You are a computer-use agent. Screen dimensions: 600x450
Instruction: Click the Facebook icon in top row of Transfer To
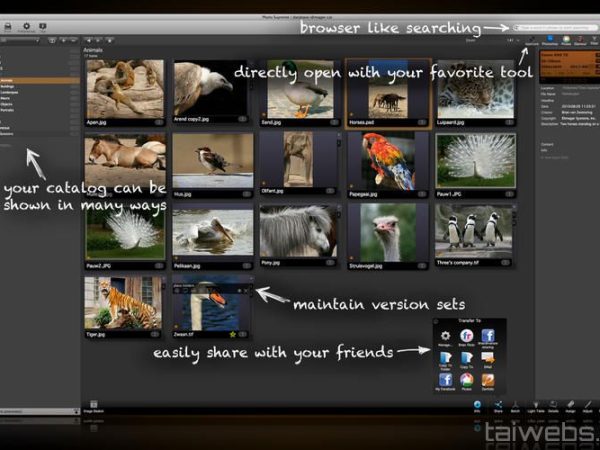[x=488, y=336]
